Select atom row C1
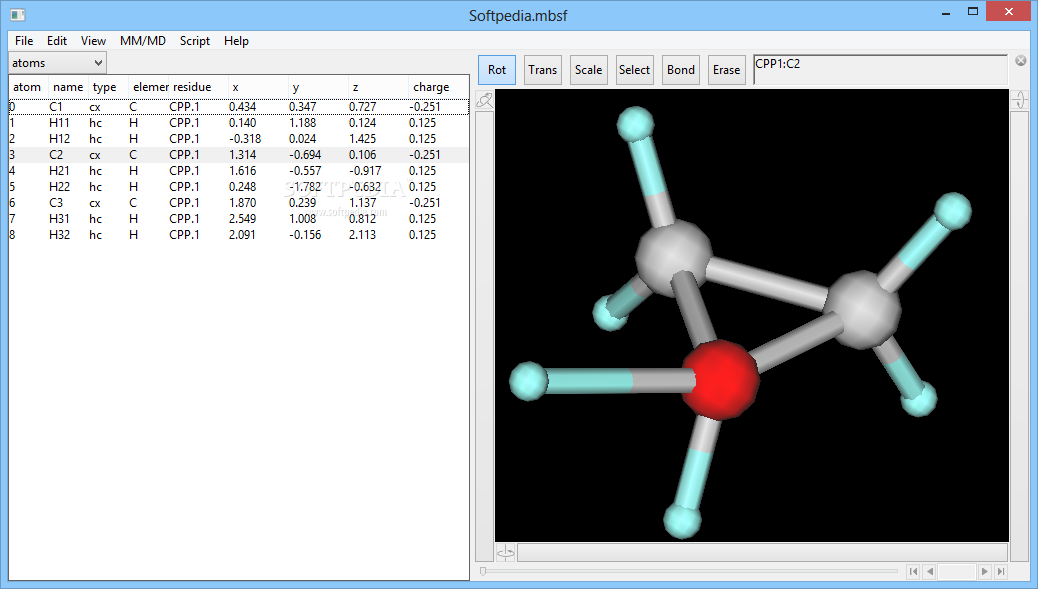 tap(239, 107)
